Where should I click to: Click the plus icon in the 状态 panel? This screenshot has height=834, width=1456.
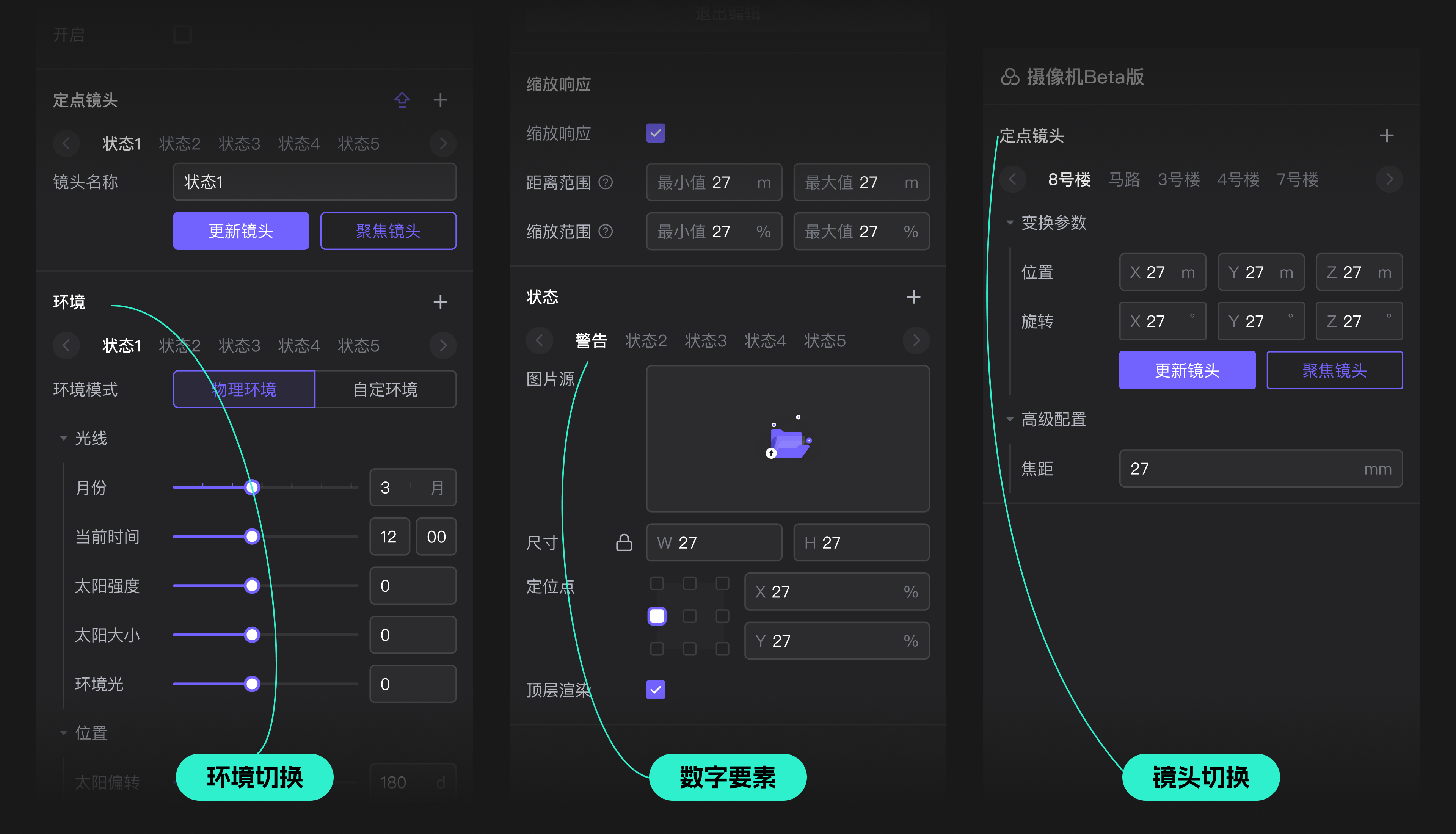(x=914, y=297)
